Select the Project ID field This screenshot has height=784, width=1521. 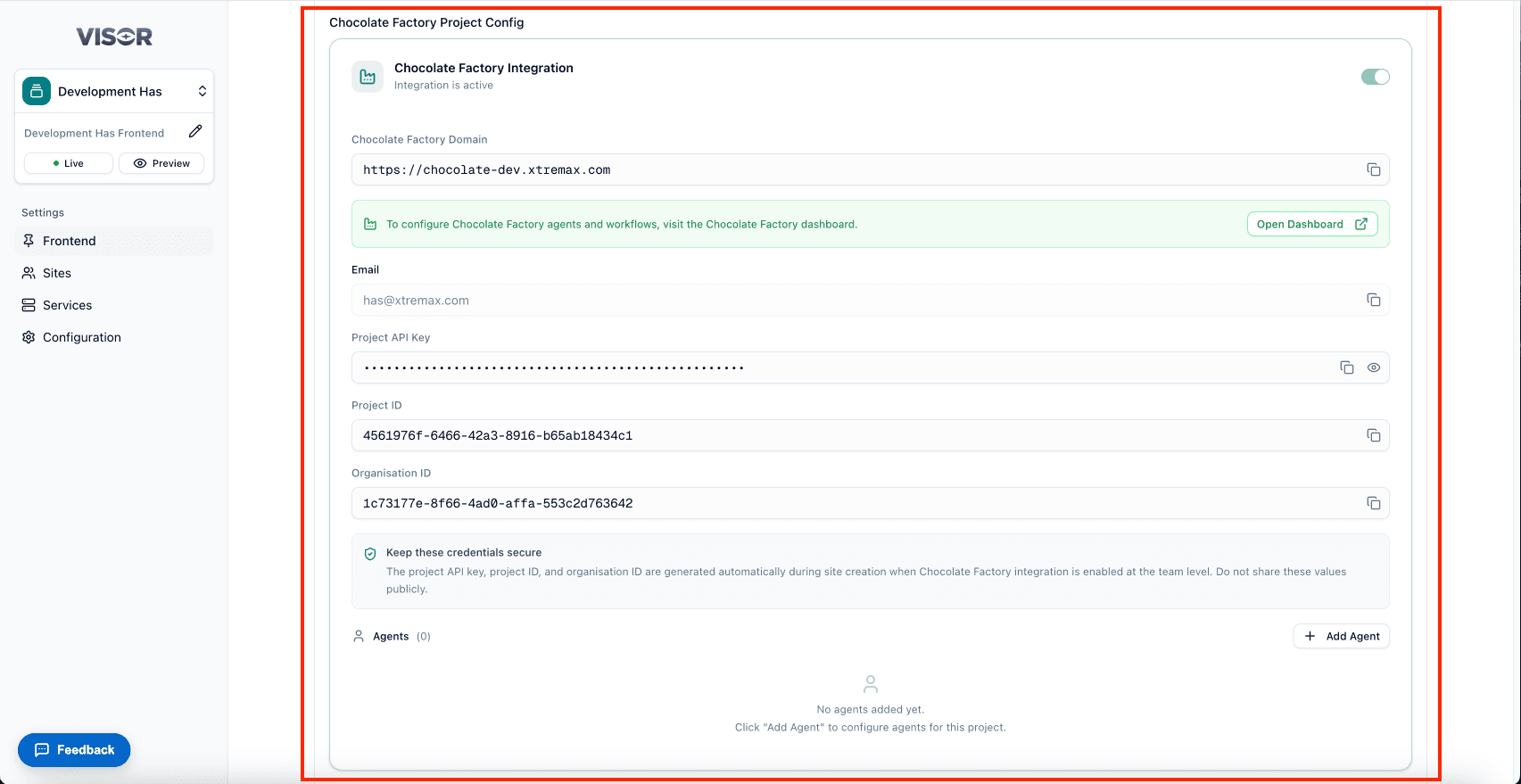click(871, 435)
